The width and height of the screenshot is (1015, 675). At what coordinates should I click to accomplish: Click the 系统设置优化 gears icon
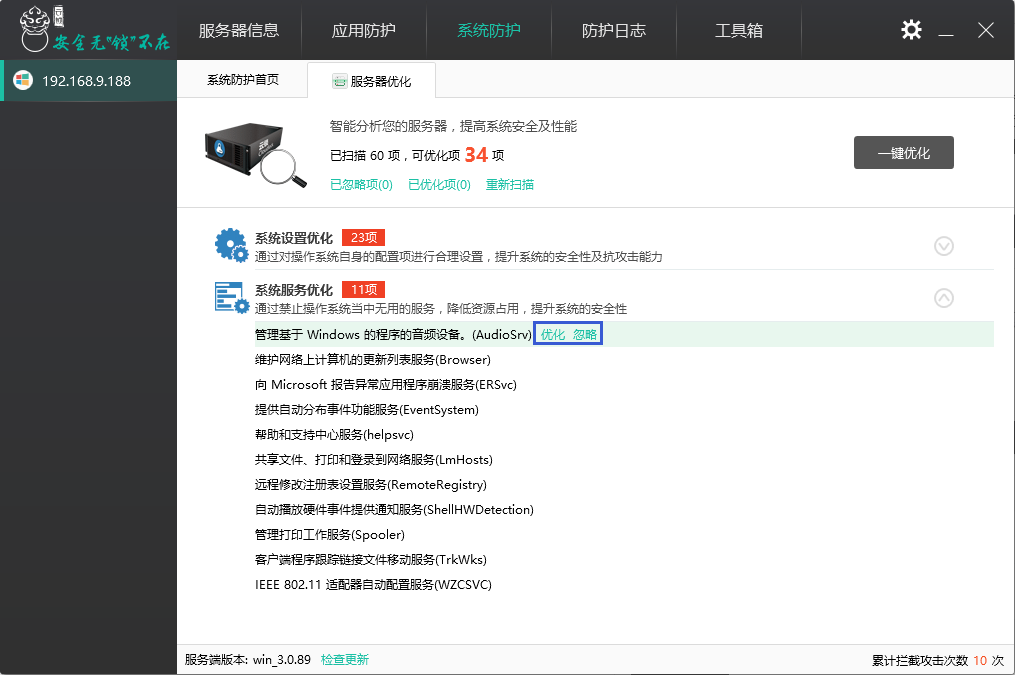point(231,244)
